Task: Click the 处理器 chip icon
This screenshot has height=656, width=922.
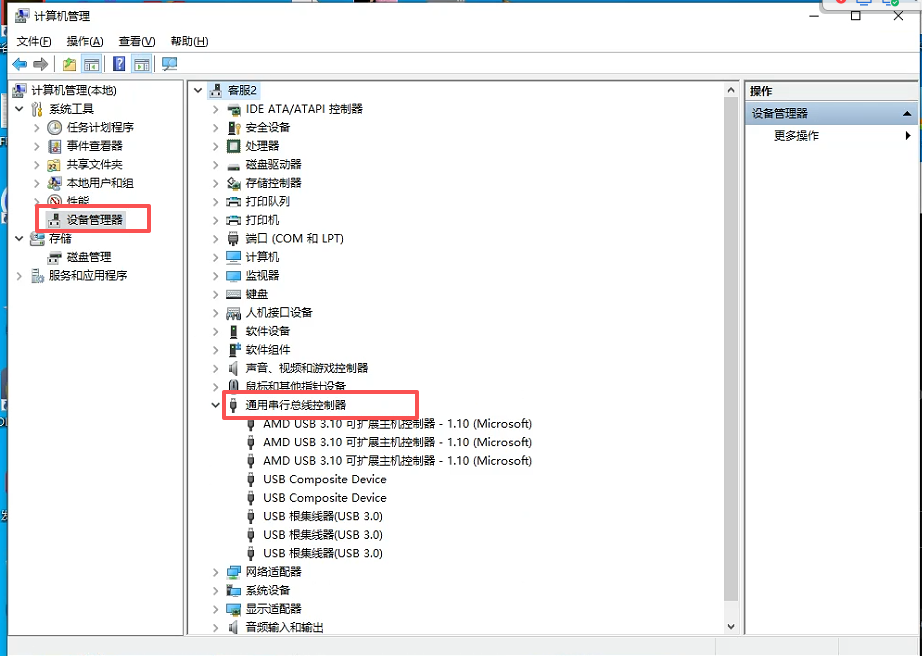Action: (x=233, y=146)
